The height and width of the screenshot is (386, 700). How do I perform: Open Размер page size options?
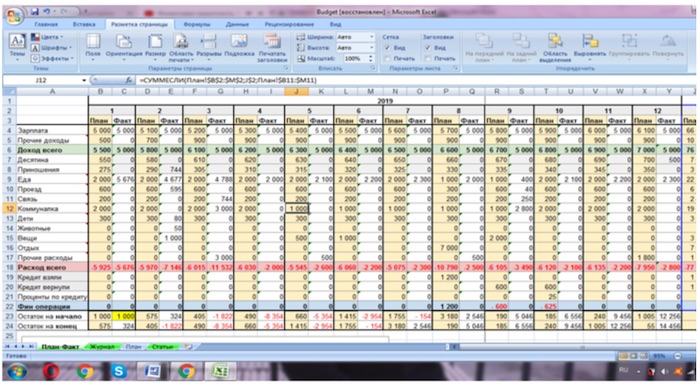tap(155, 46)
